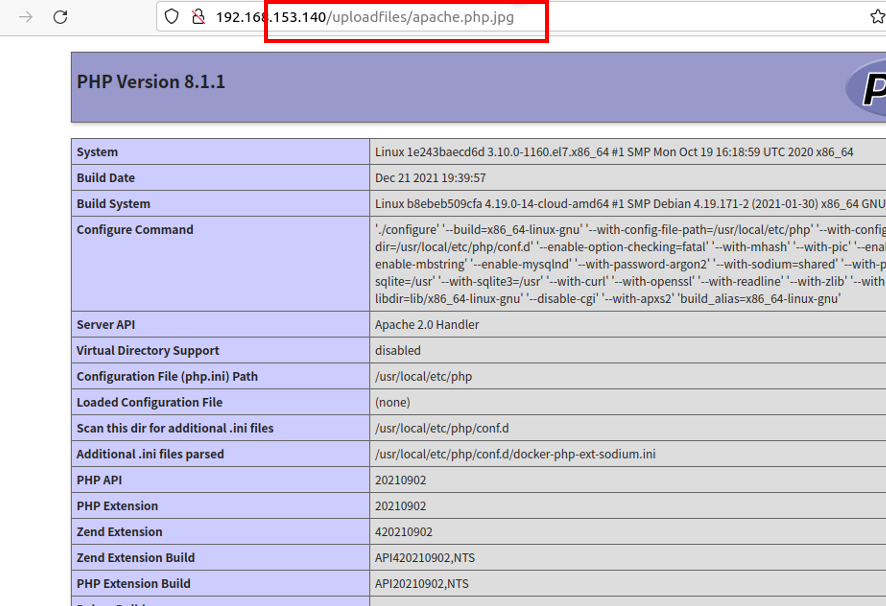
Task: Click the docker-php-ext-sodium.ini path value
Action: tap(515, 455)
